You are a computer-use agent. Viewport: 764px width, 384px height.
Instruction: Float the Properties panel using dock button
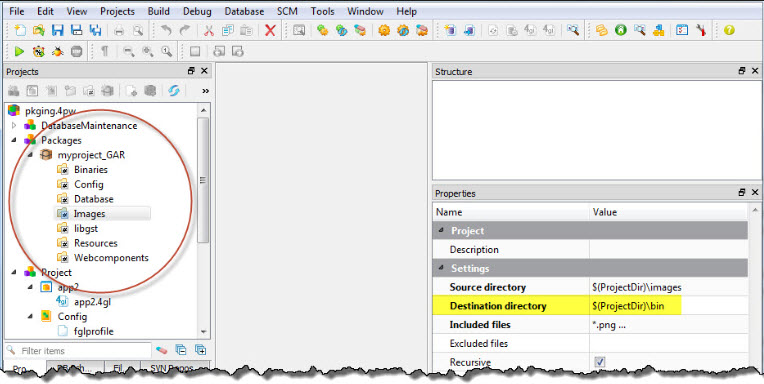pos(742,193)
